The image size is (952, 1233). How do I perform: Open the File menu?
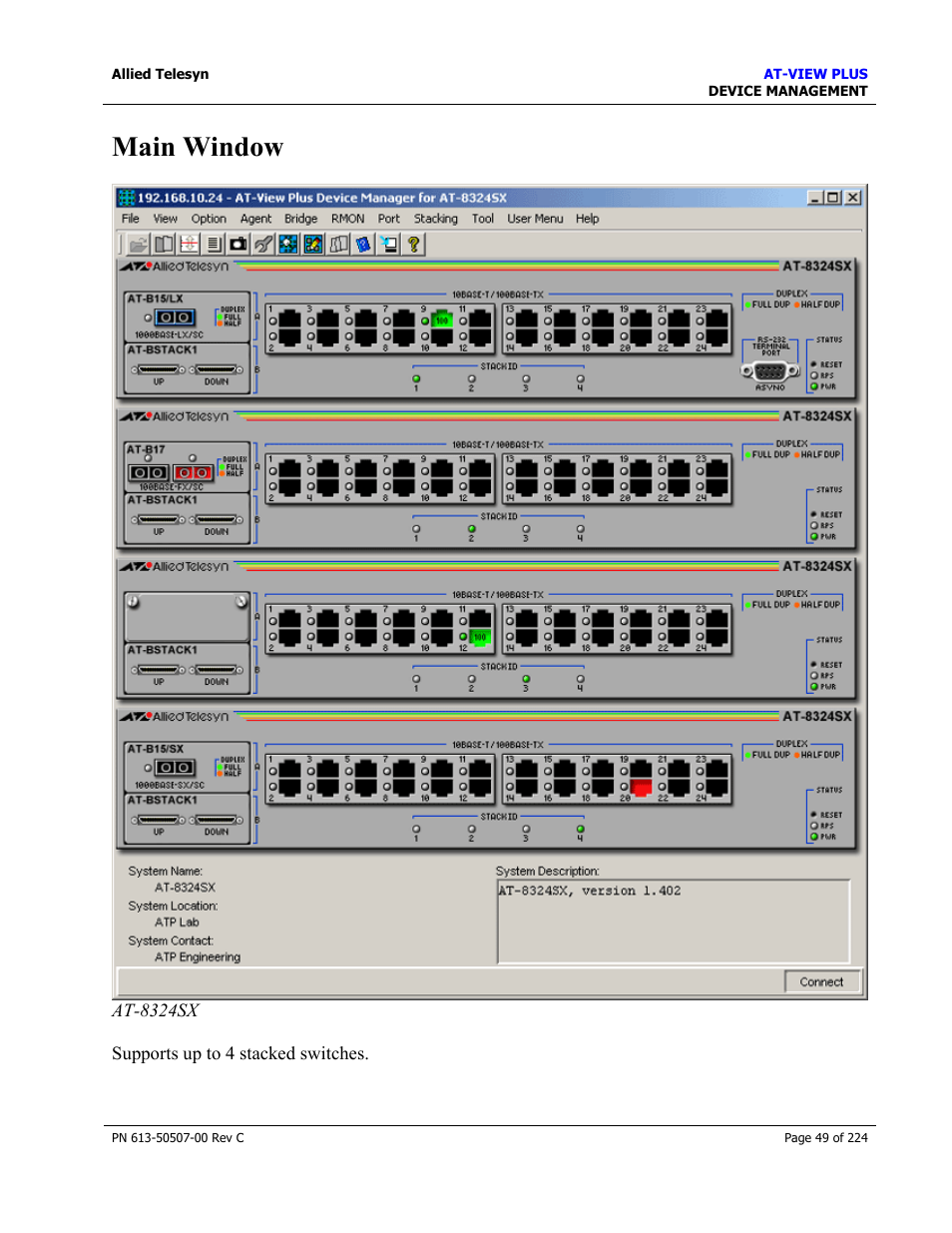click(x=131, y=219)
